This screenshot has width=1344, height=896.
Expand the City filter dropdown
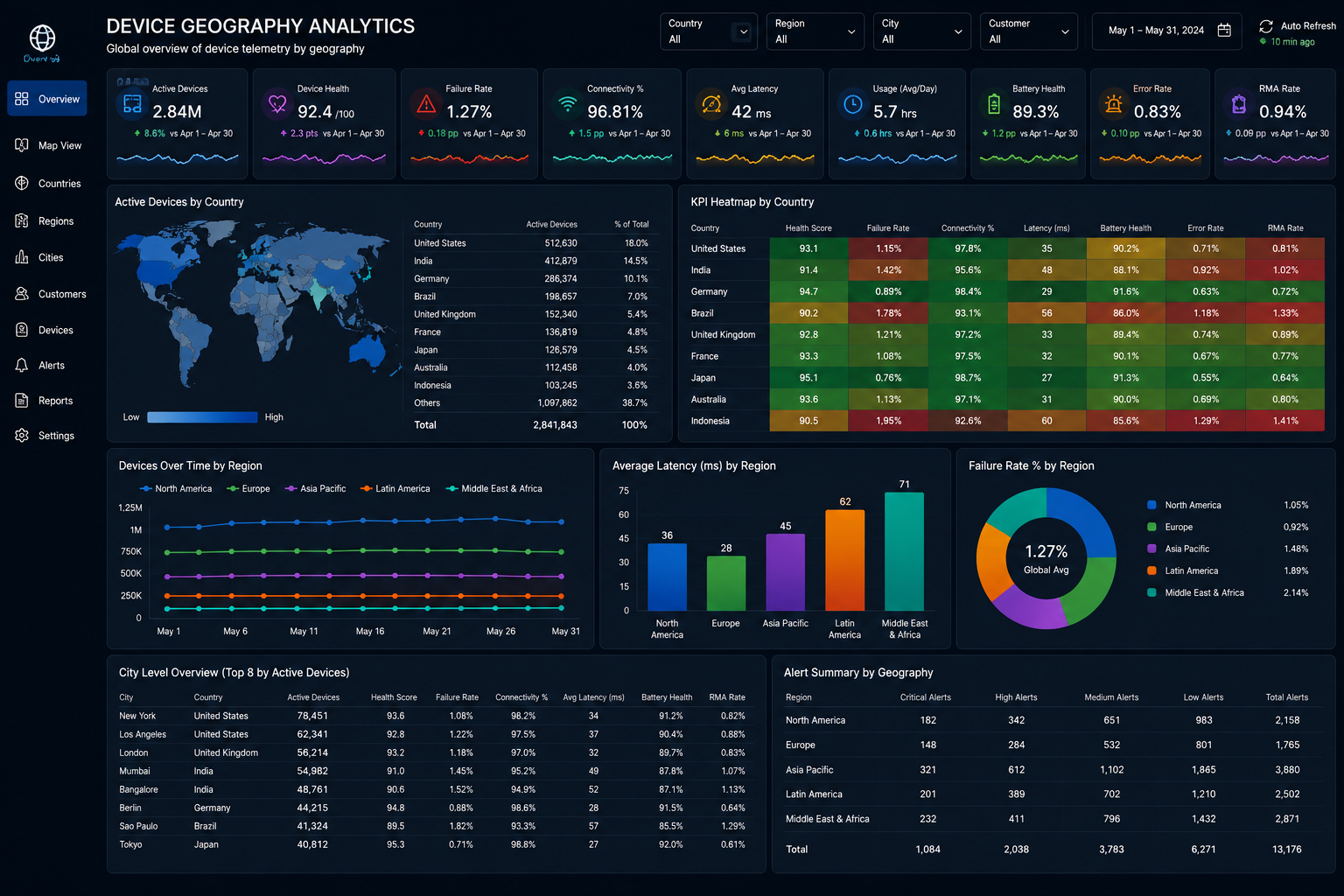pyautogui.click(x=921, y=31)
